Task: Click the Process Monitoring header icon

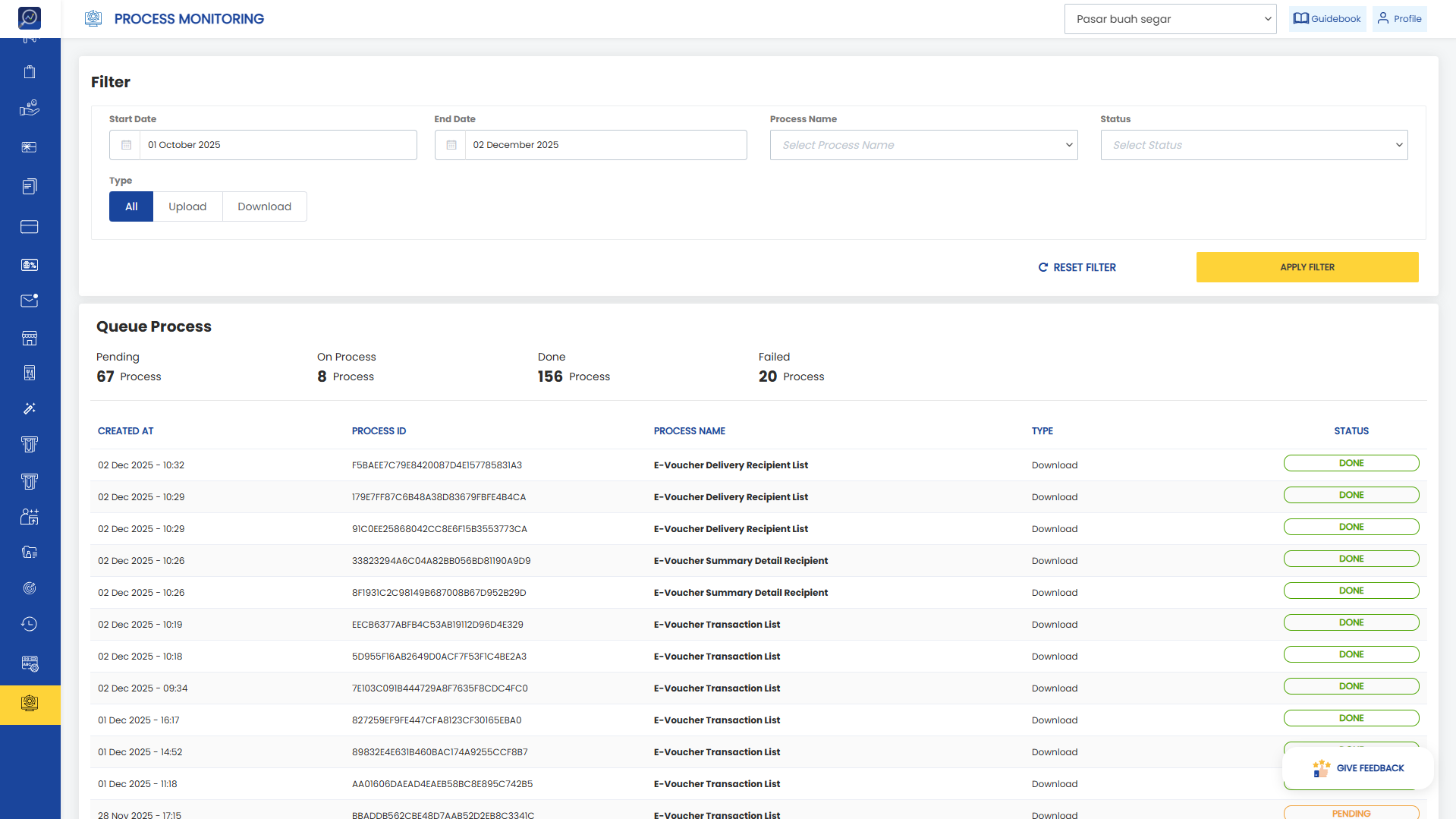Action: 93,18
